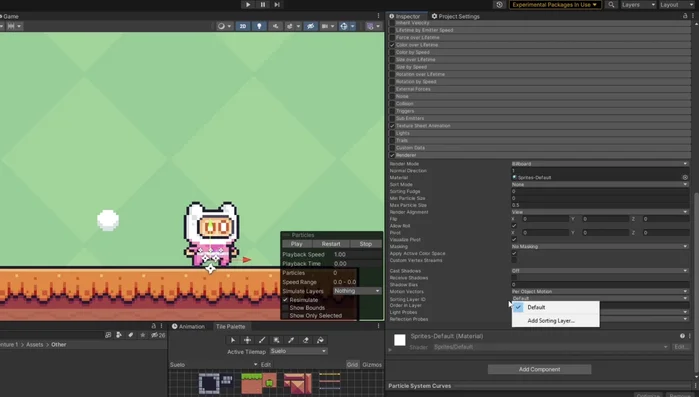Click the Sprites-Default material white color preview

(x=400, y=340)
